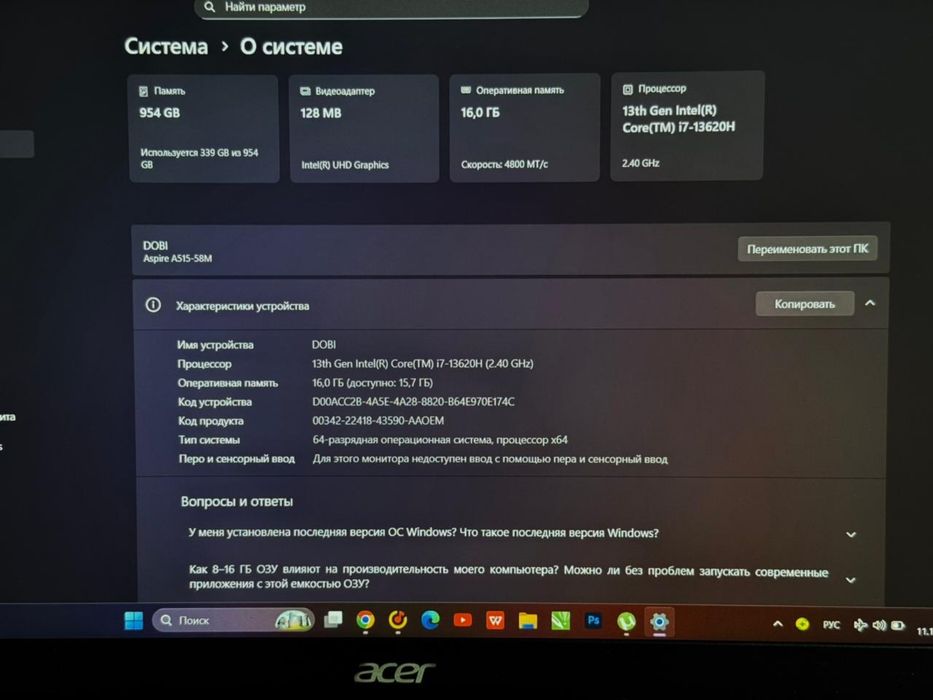The width and height of the screenshot is (933, 700).
Task: Open the orange music player taskbar icon
Action: point(397,621)
